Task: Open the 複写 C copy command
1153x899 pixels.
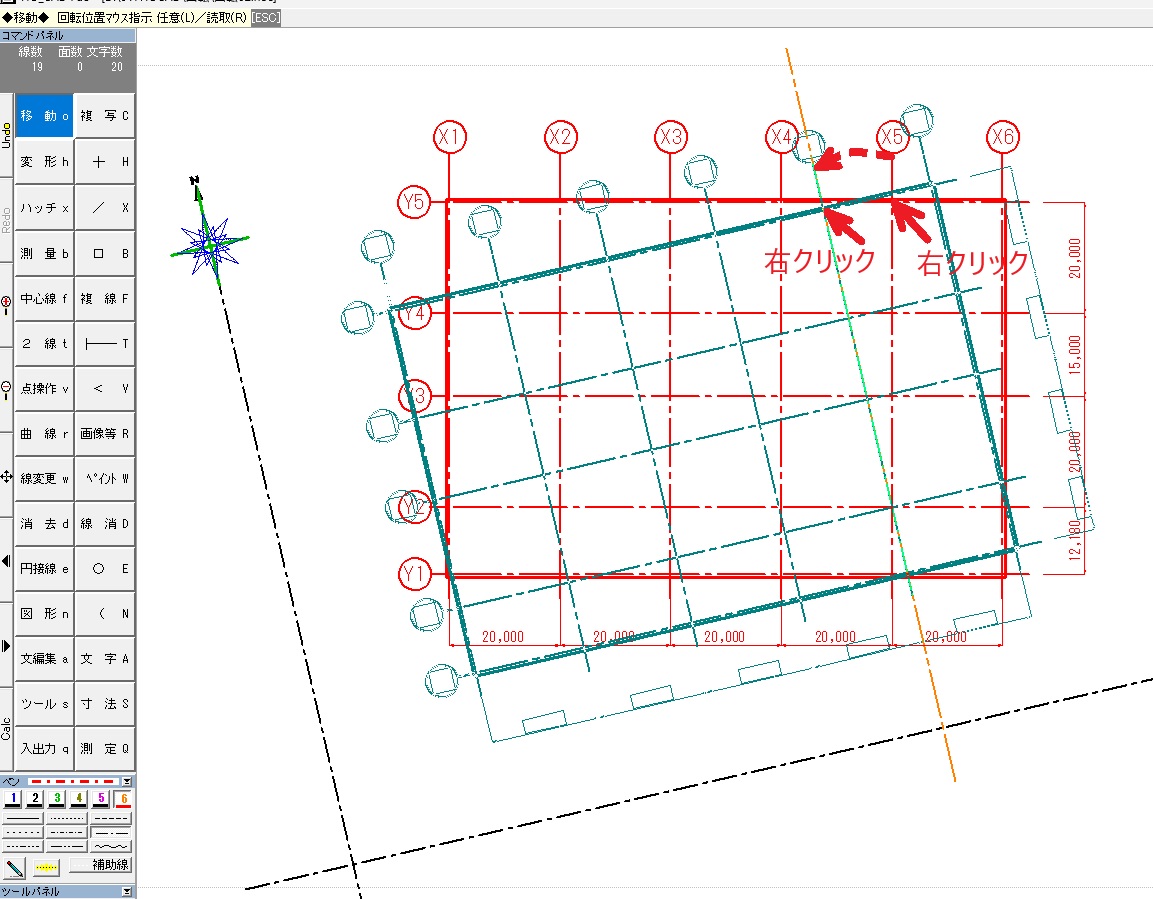Action: 105,116
